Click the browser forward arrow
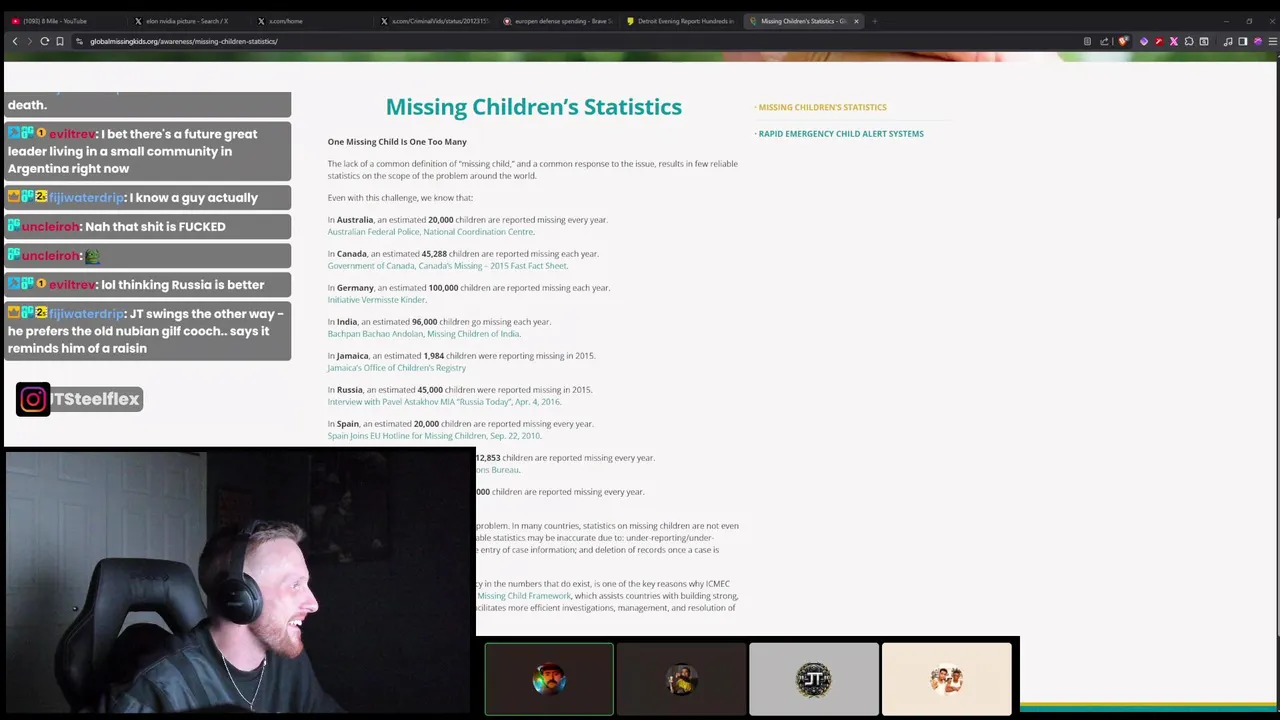Screen dimensions: 1280x720 coord(30,41)
